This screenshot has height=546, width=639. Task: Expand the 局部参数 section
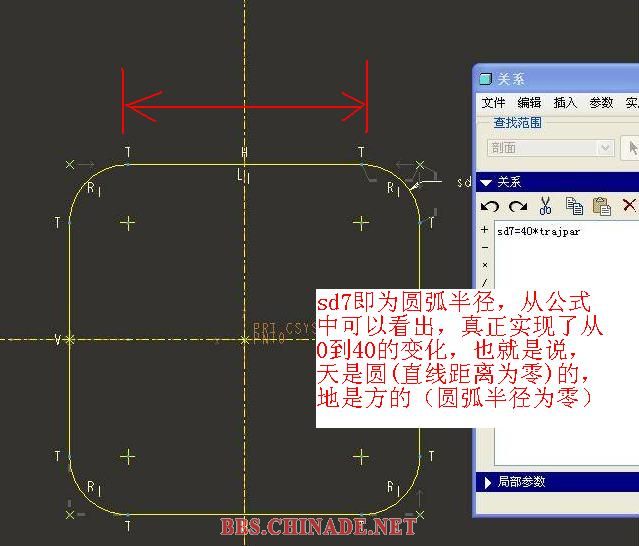coord(557,482)
